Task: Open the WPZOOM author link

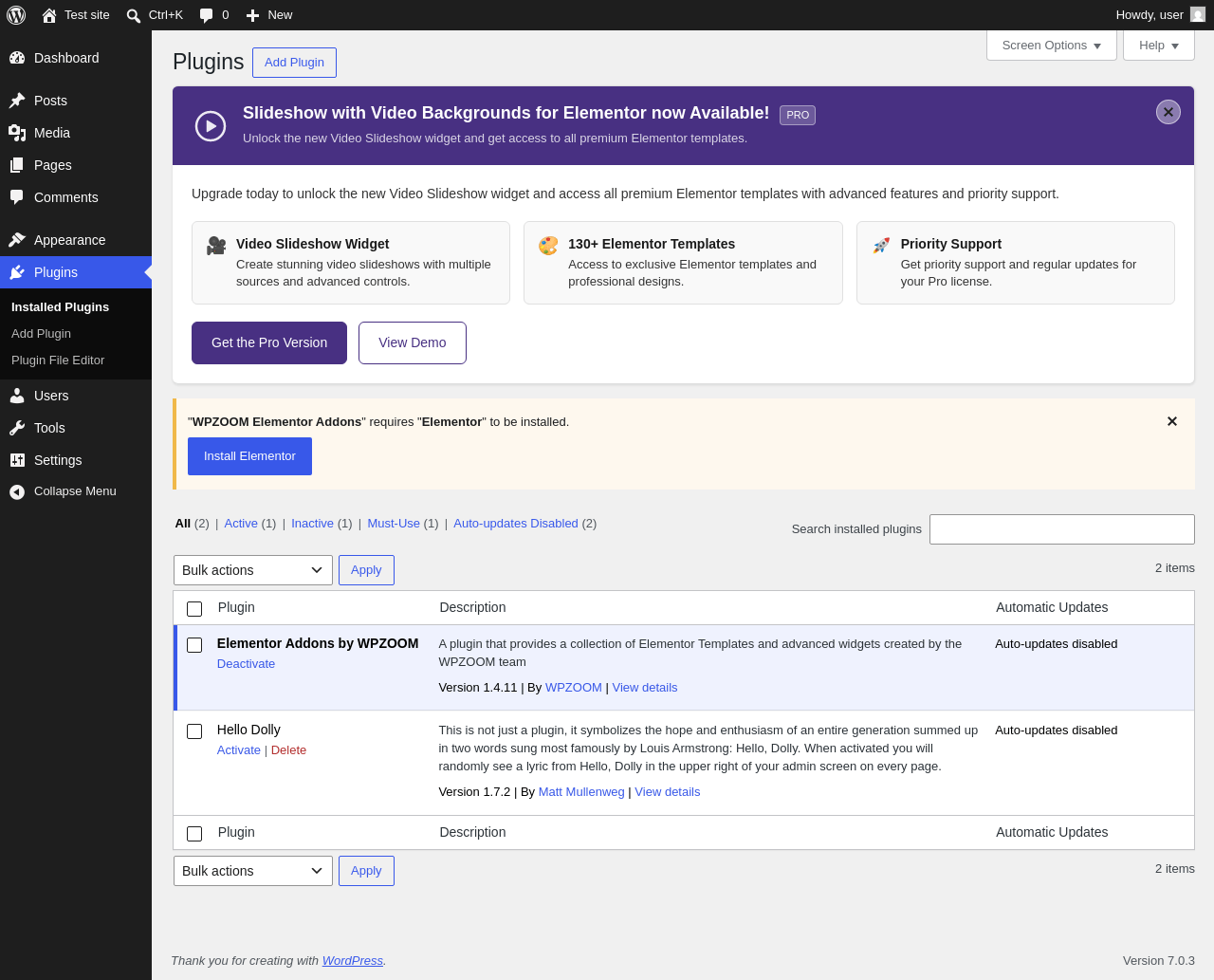Action: pyautogui.click(x=574, y=688)
